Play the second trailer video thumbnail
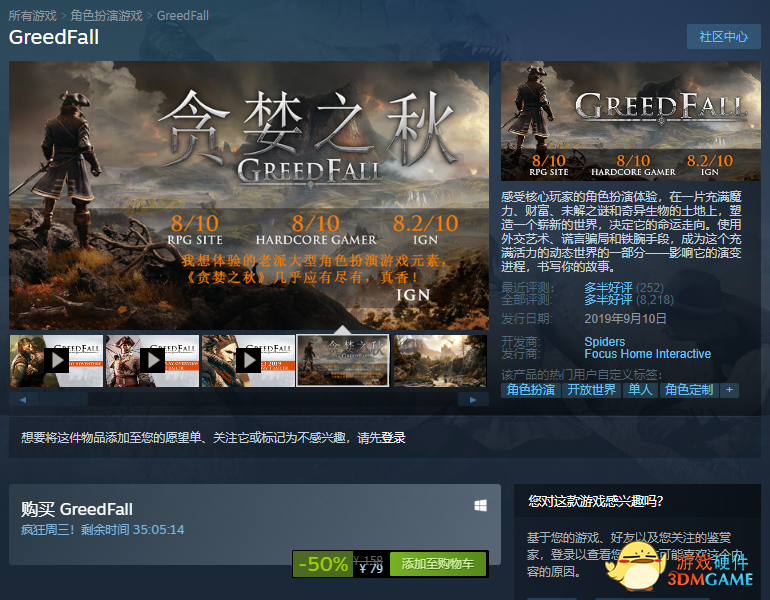770x600 pixels. tap(152, 360)
